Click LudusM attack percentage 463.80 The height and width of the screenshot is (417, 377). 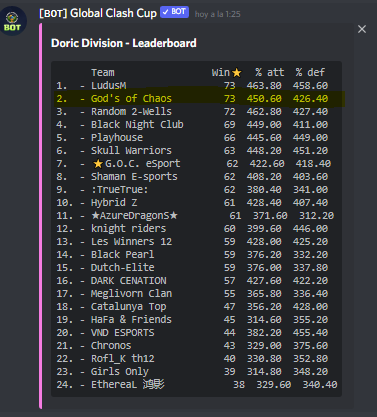pos(264,85)
